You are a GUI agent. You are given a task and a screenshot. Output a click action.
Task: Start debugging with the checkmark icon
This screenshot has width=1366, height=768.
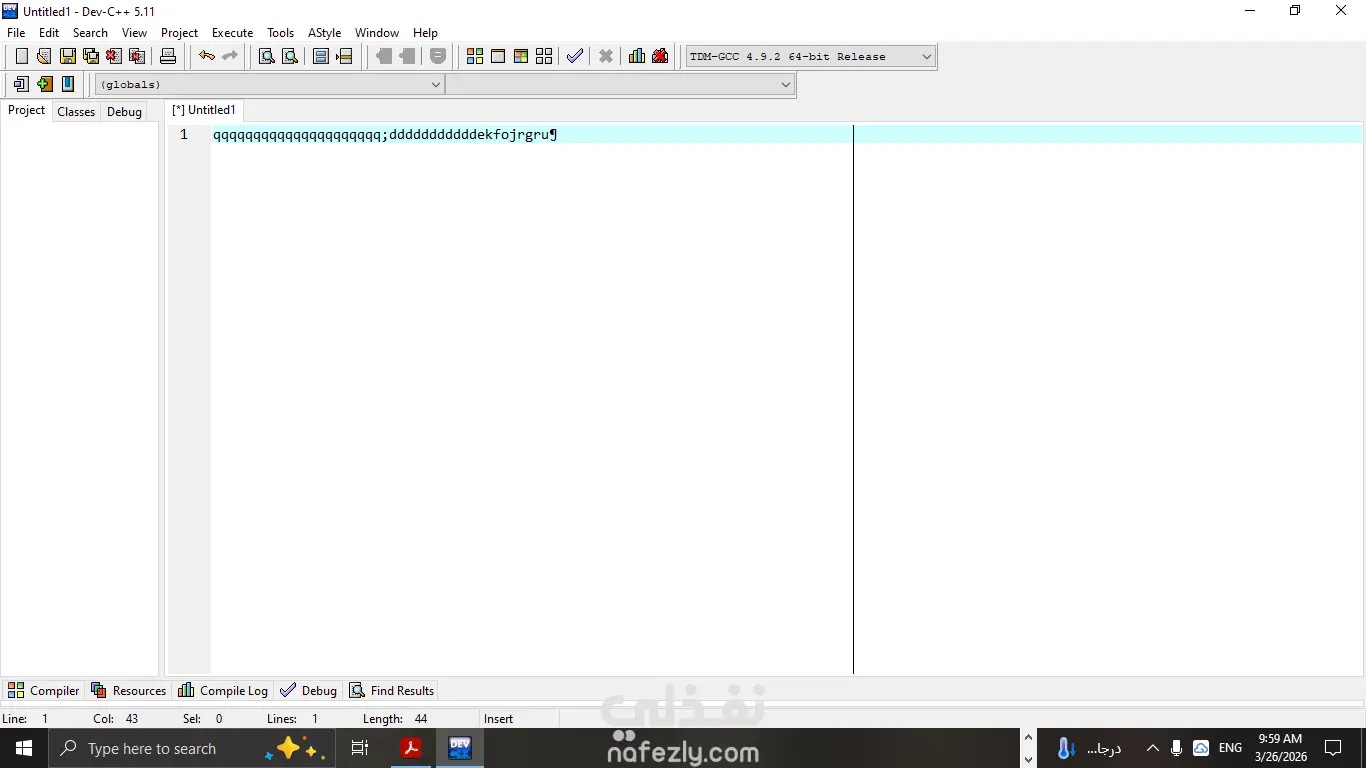click(x=575, y=56)
